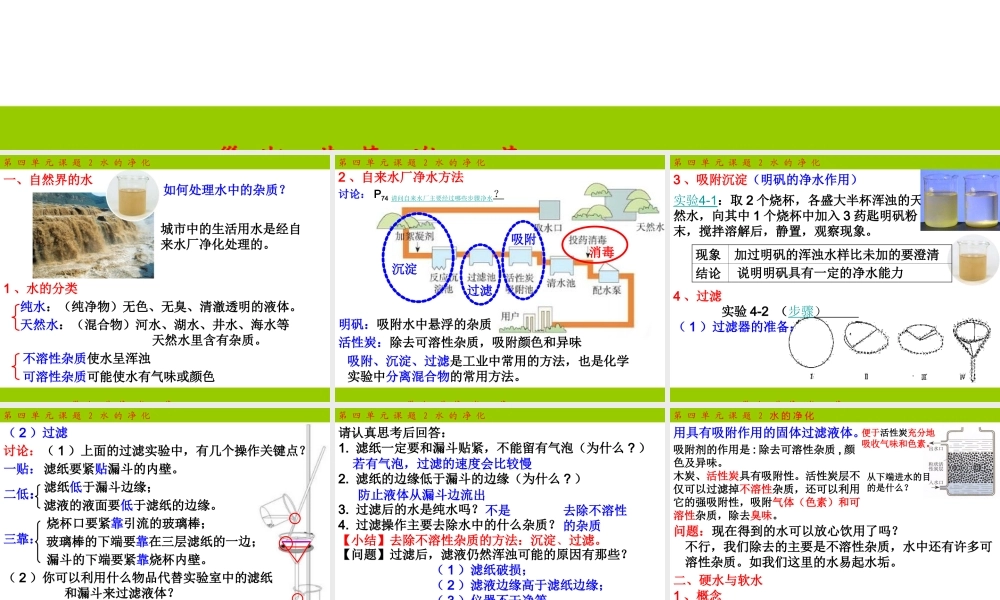Click the text 实验 4-2

pos(745,311)
